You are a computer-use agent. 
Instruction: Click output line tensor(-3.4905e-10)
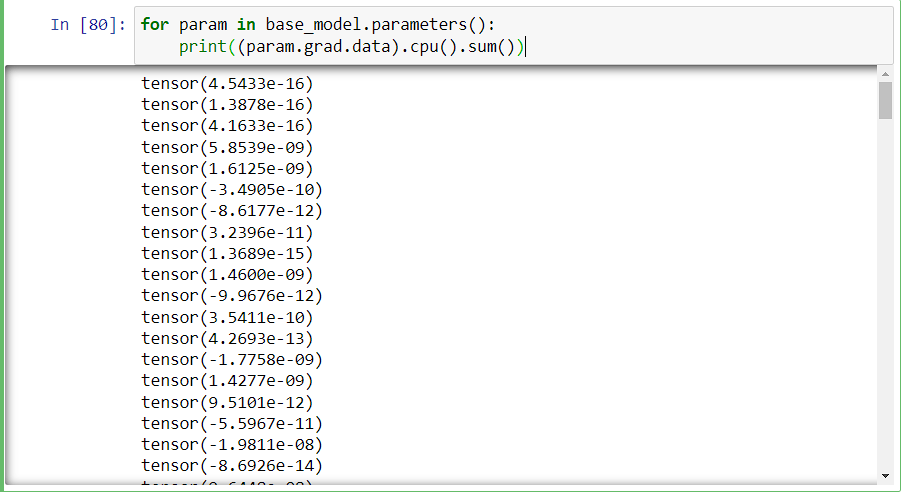(x=232, y=189)
